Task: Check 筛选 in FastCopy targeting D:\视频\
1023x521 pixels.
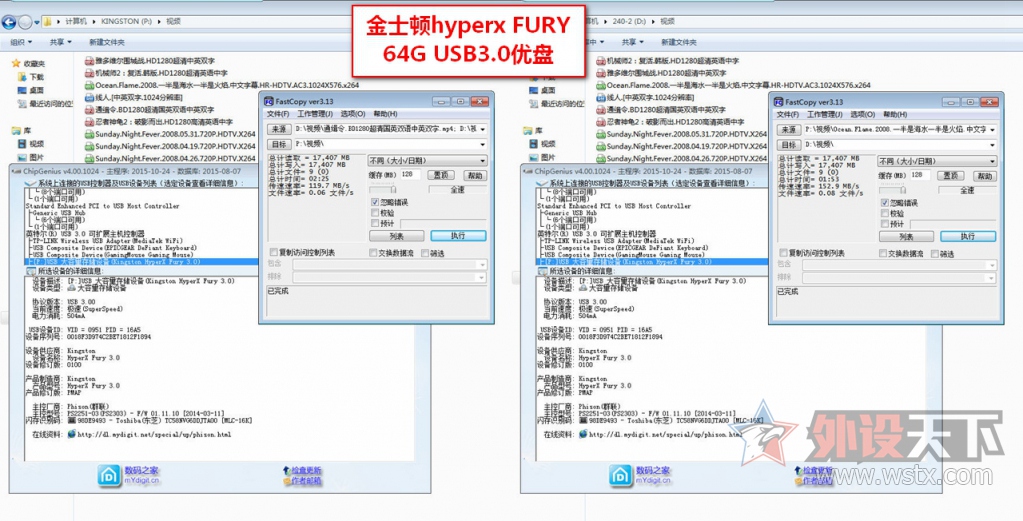Action: [x=935, y=254]
